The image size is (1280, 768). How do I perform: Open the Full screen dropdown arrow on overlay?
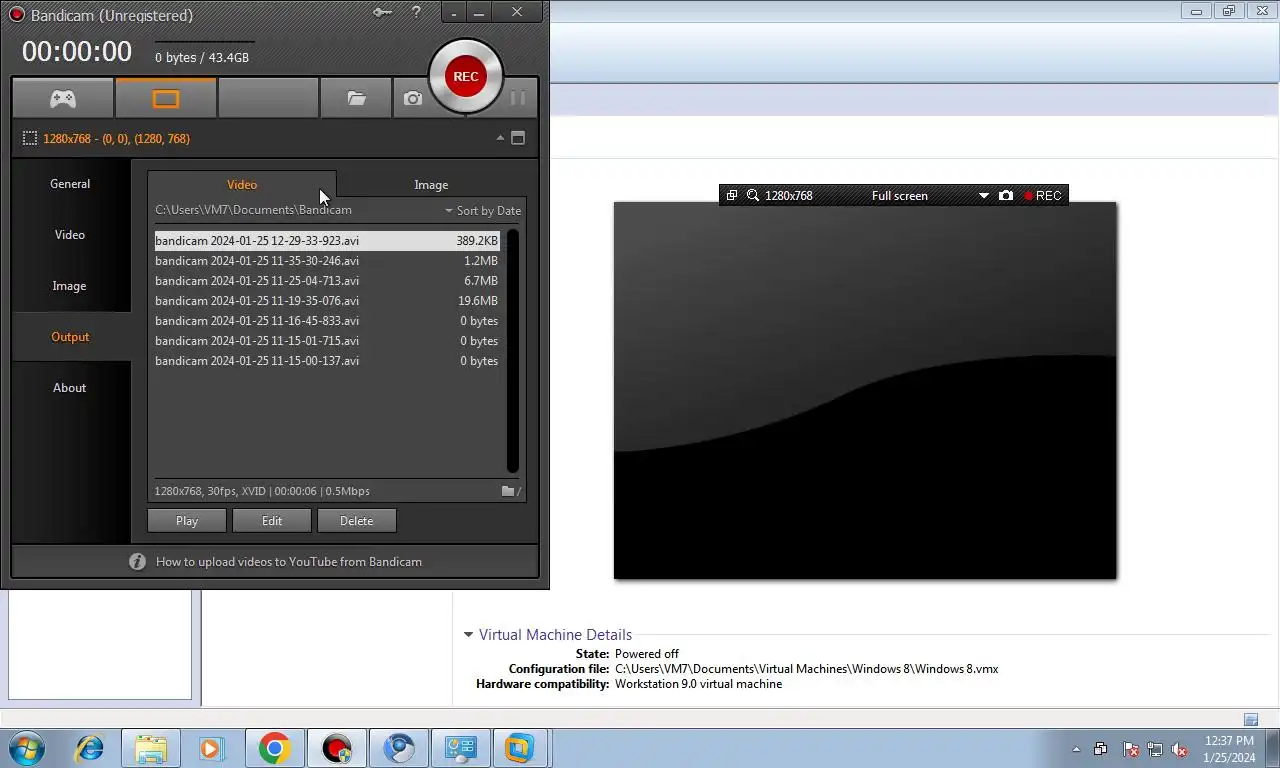pyautogui.click(x=984, y=196)
